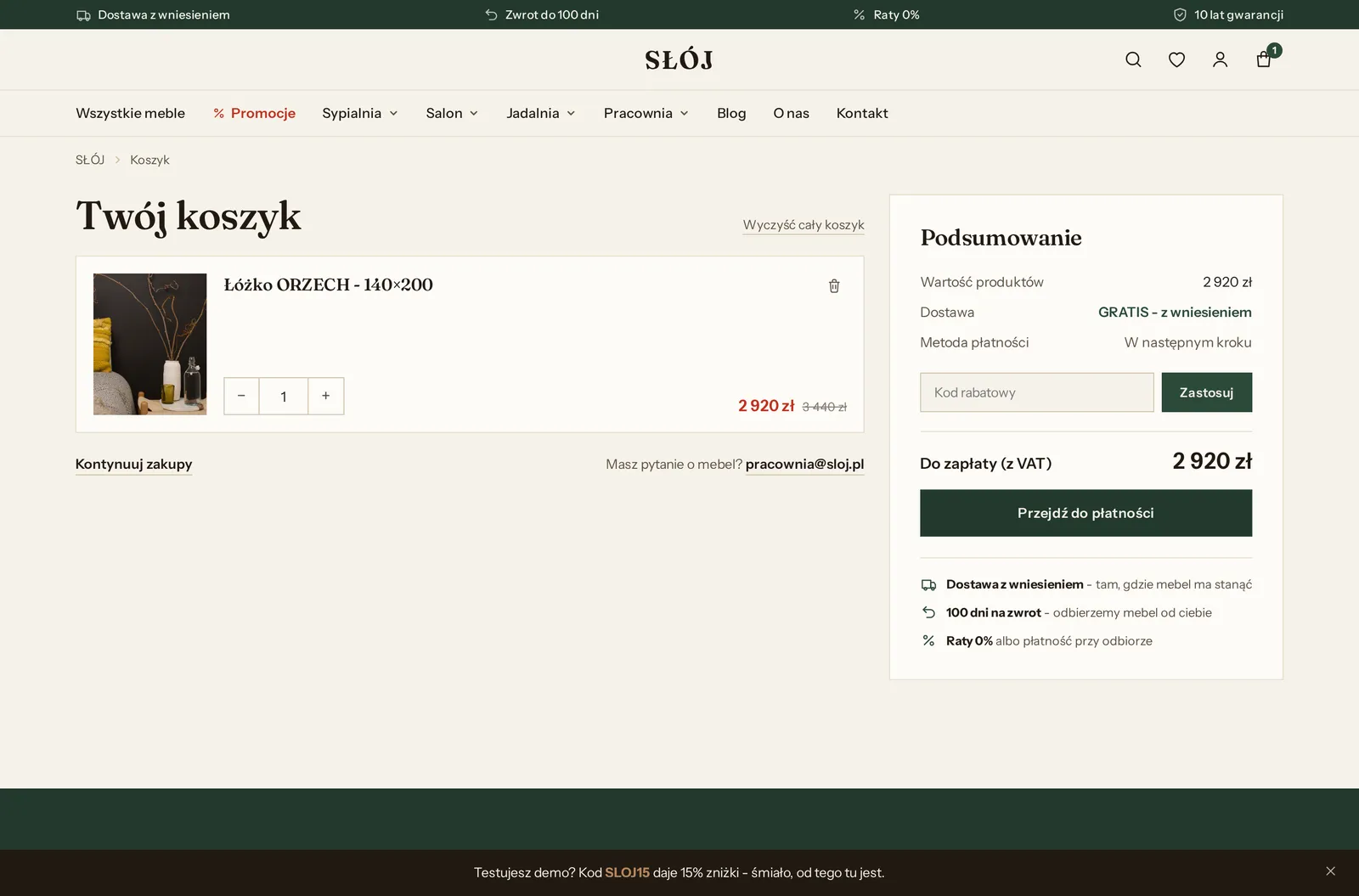Open the bed product thumbnail image
Image resolution: width=1359 pixels, height=896 pixels.
click(x=149, y=344)
